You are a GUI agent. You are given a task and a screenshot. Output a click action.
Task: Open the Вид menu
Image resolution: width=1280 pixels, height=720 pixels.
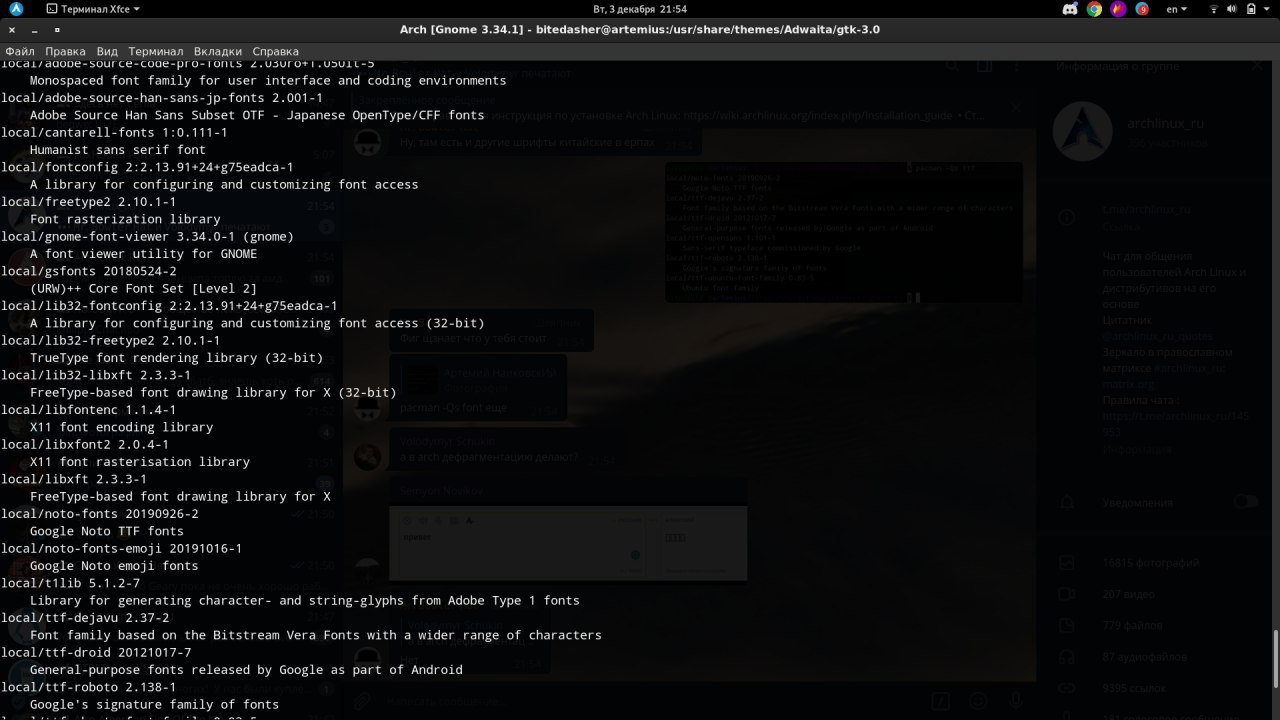click(x=107, y=51)
